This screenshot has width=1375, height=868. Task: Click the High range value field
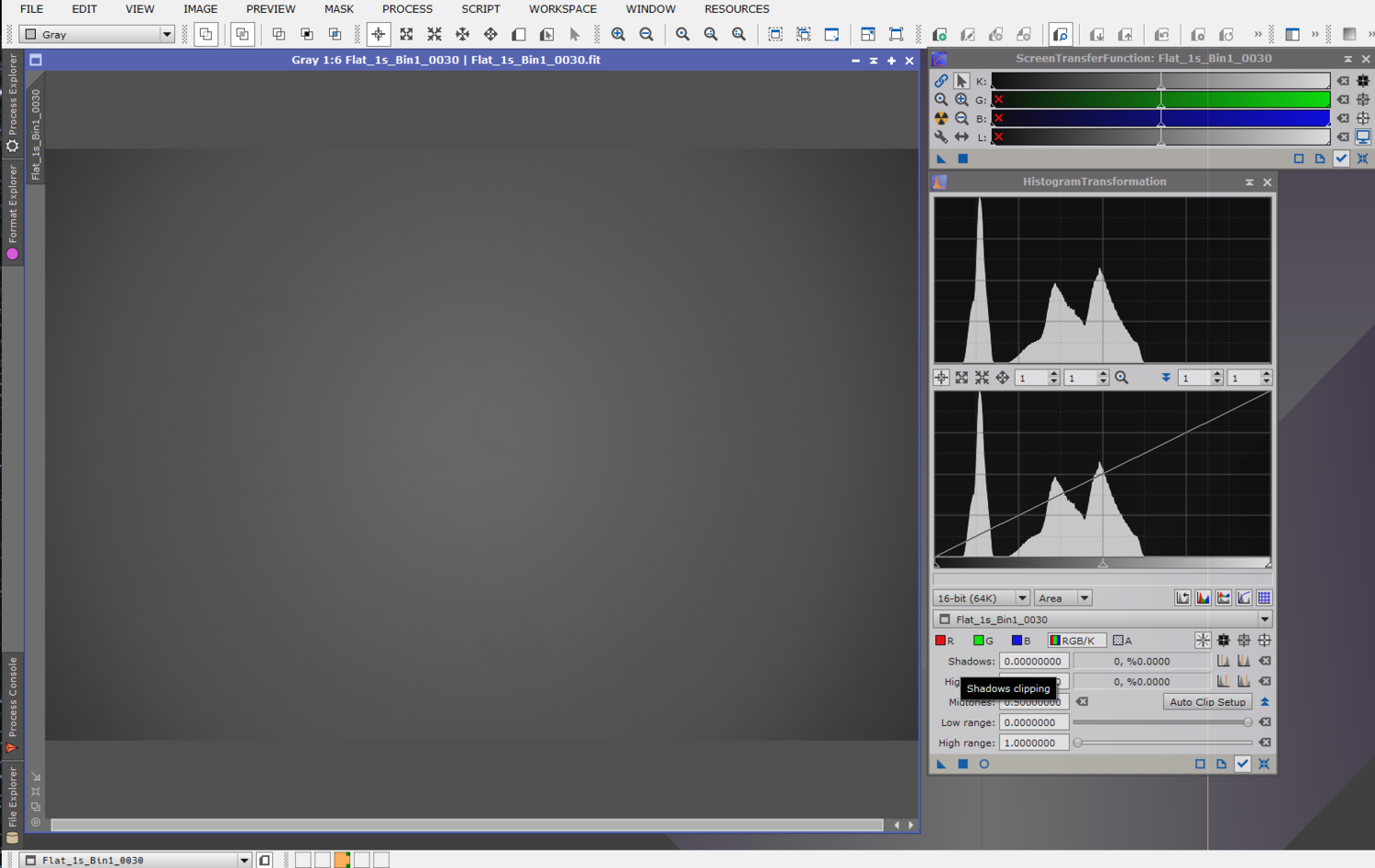point(1033,742)
